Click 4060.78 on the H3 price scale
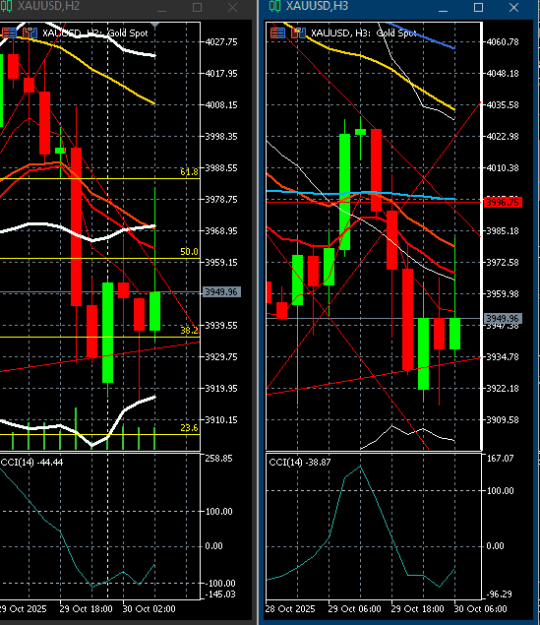540x625 pixels. pos(503,42)
